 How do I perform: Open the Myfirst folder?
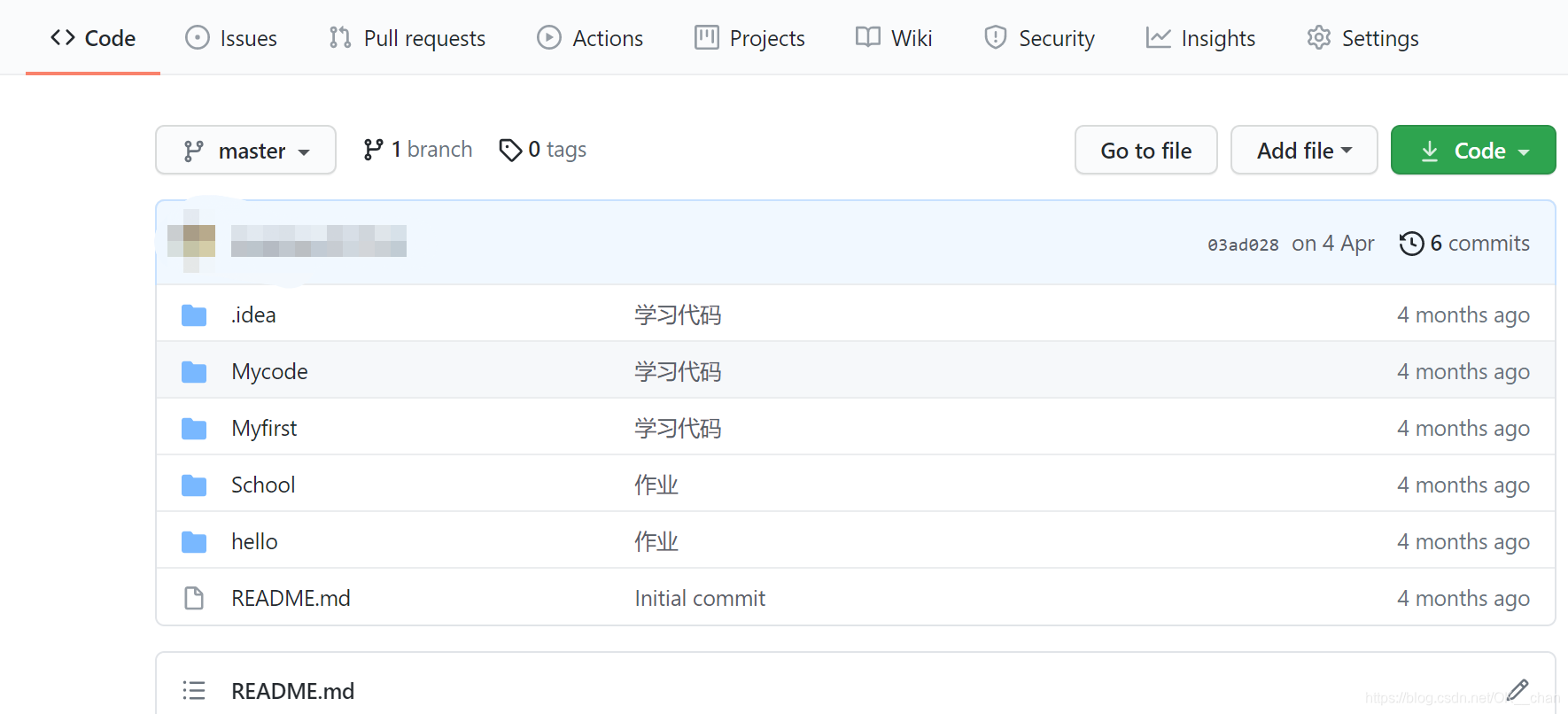264,428
